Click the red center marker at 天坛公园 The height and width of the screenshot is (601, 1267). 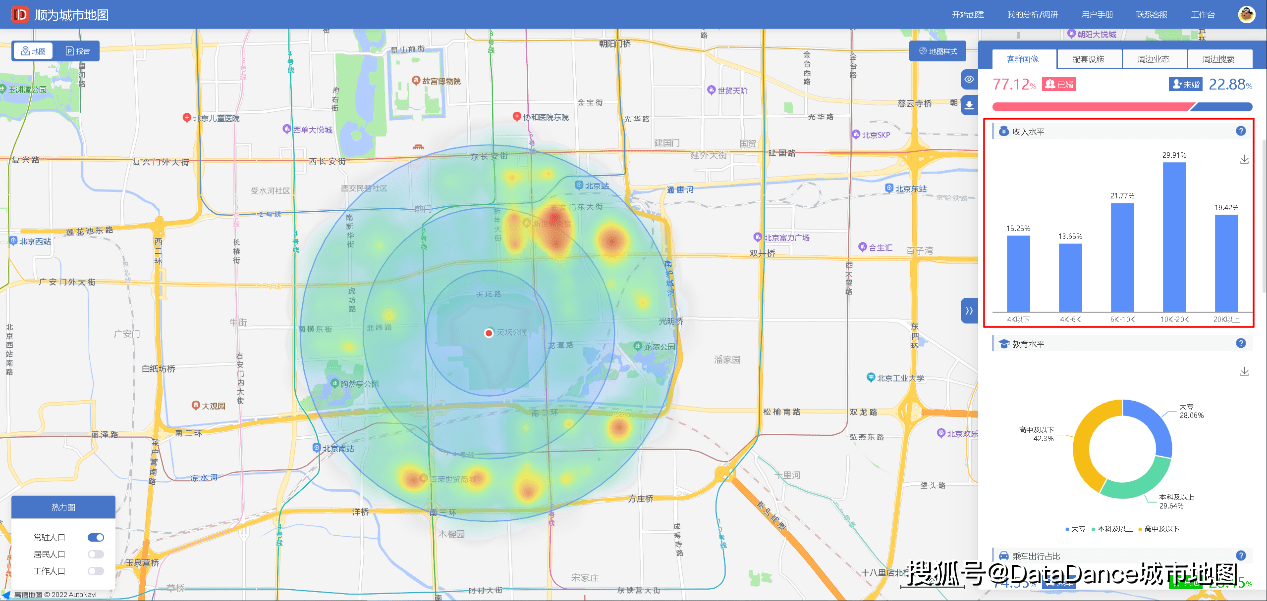point(488,332)
